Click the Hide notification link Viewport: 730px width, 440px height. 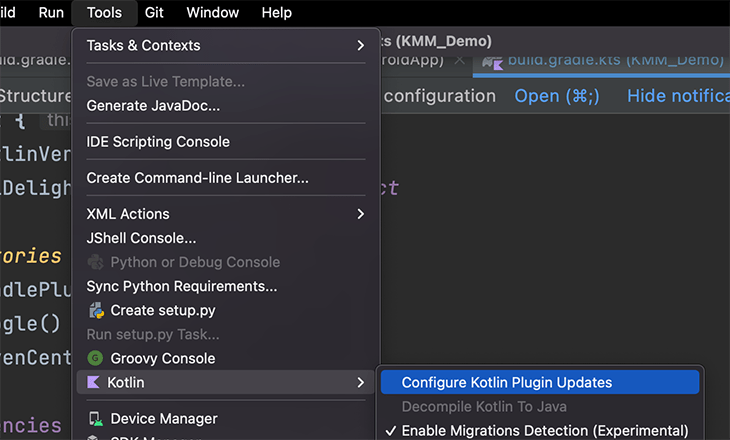pos(678,96)
